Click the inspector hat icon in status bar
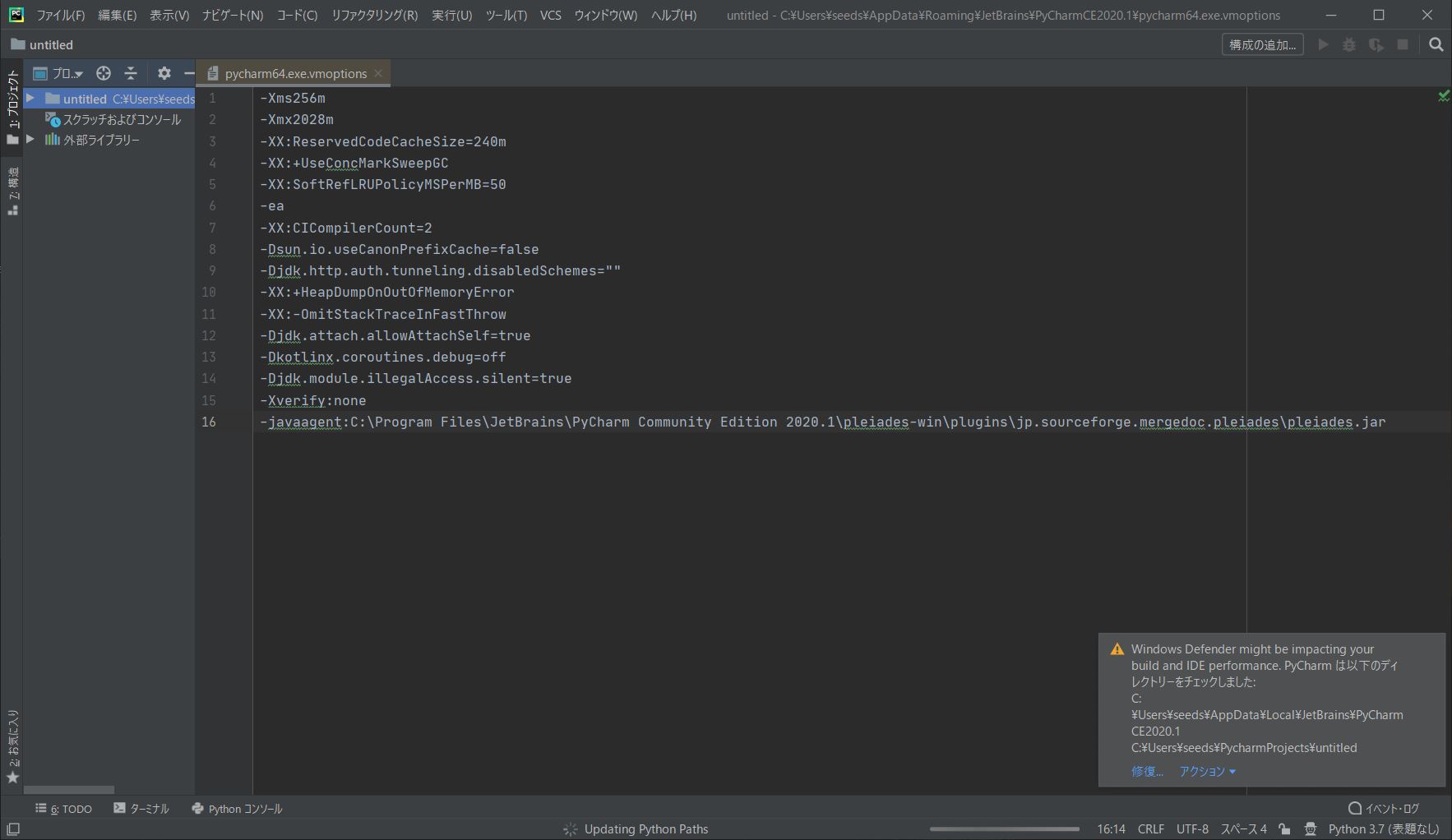The height and width of the screenshot is (840, 1452). [x=1311, y=829]
